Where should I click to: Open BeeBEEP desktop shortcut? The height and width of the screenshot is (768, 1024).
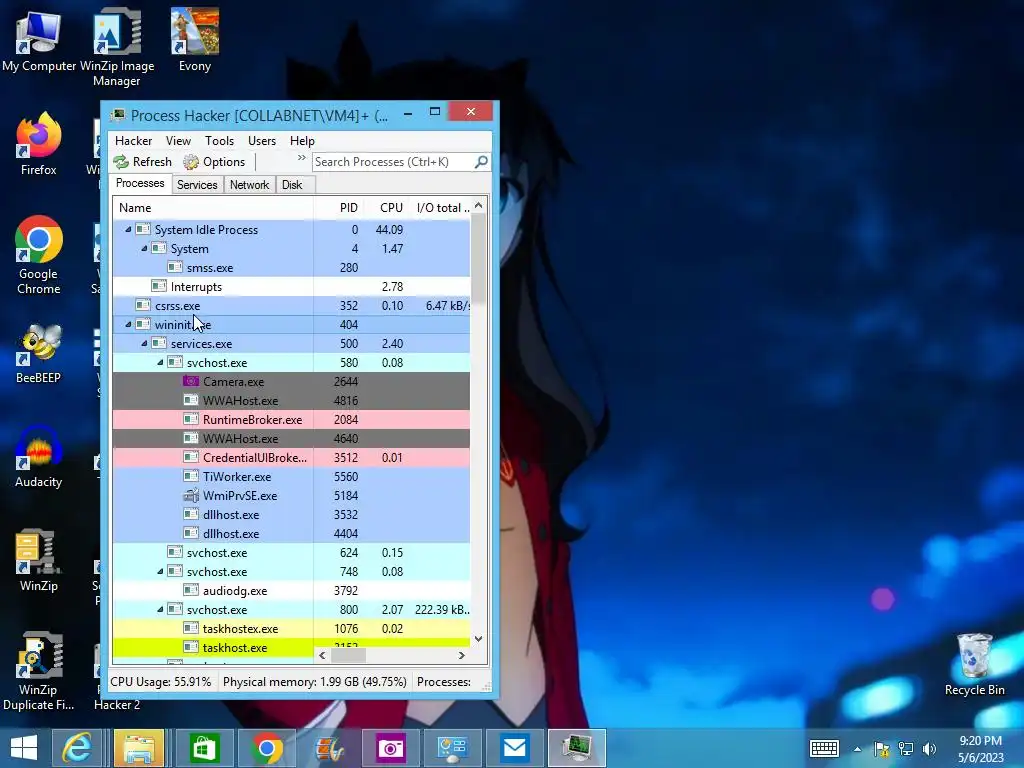(x=39, y=353)
